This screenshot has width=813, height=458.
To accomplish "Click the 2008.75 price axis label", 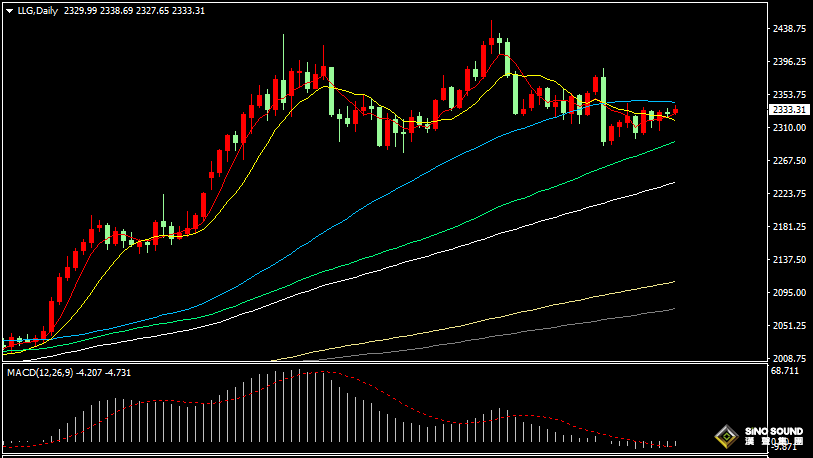I will click(x=789, y=358).
